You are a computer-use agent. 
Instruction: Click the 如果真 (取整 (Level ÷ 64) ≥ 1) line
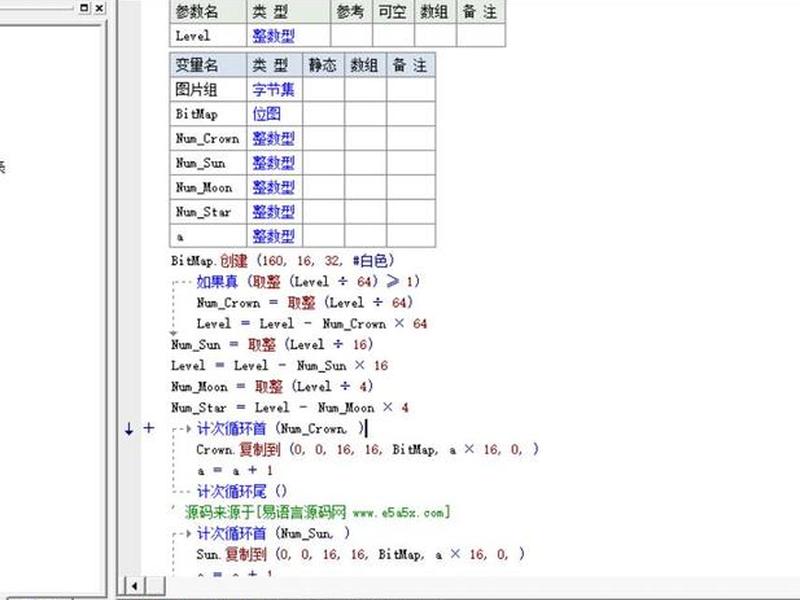pyautogui.click(x=308, y=282)
